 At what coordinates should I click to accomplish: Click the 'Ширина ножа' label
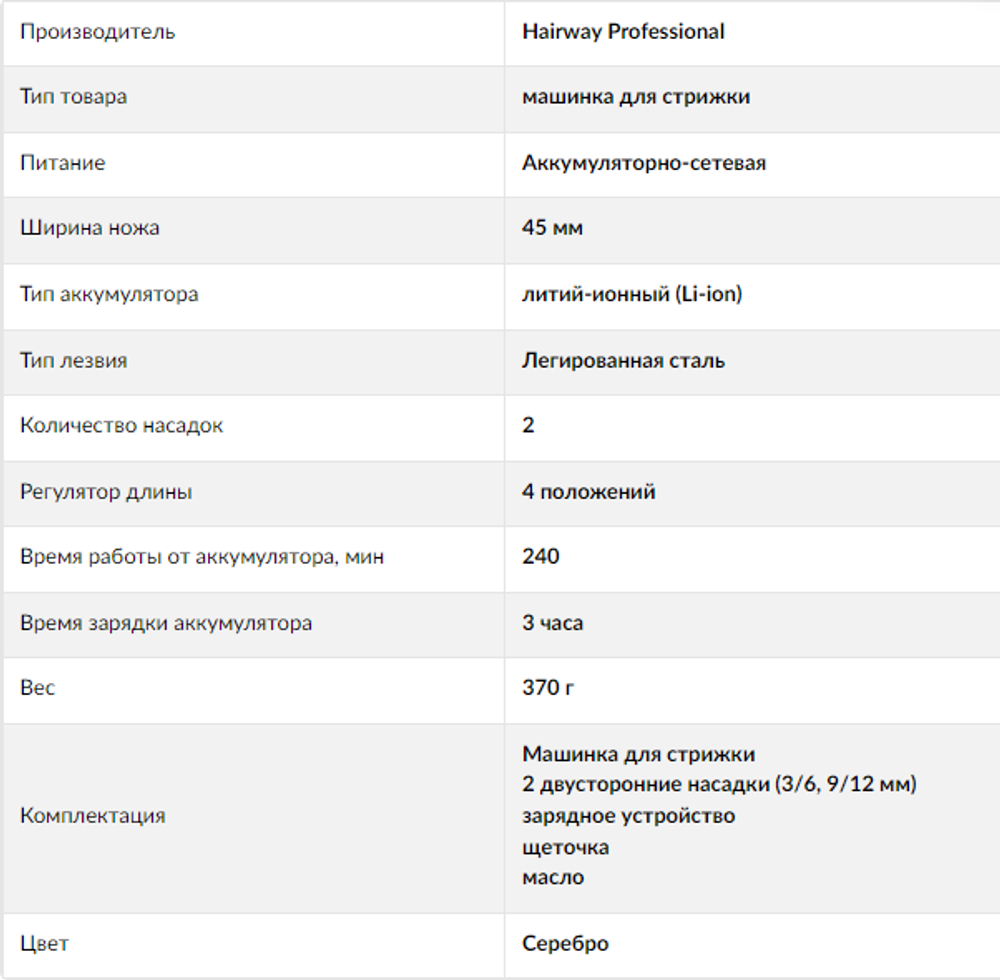(x=89, y=228)
